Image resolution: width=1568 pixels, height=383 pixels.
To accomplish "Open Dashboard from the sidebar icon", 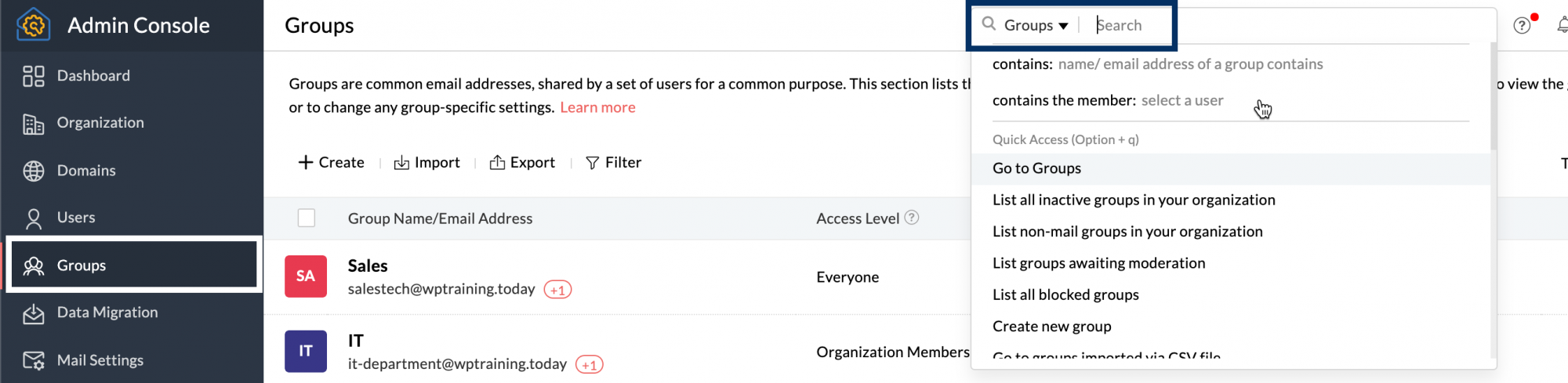I will point(33,76).
